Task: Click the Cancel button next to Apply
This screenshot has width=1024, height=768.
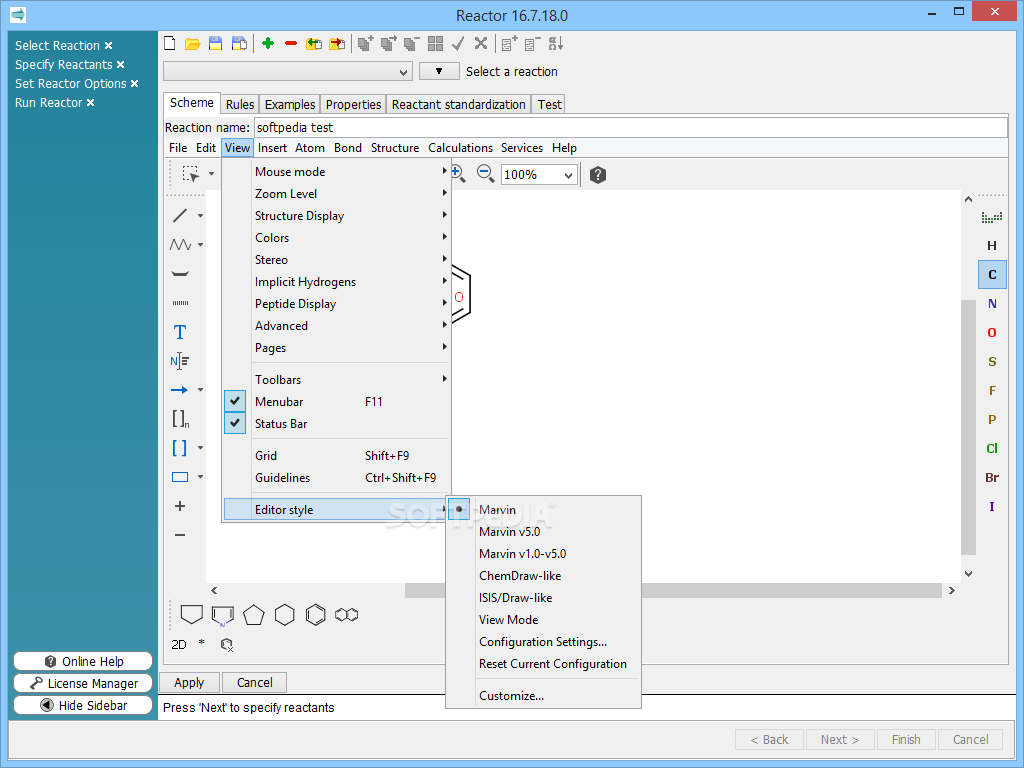Action: 255,682
